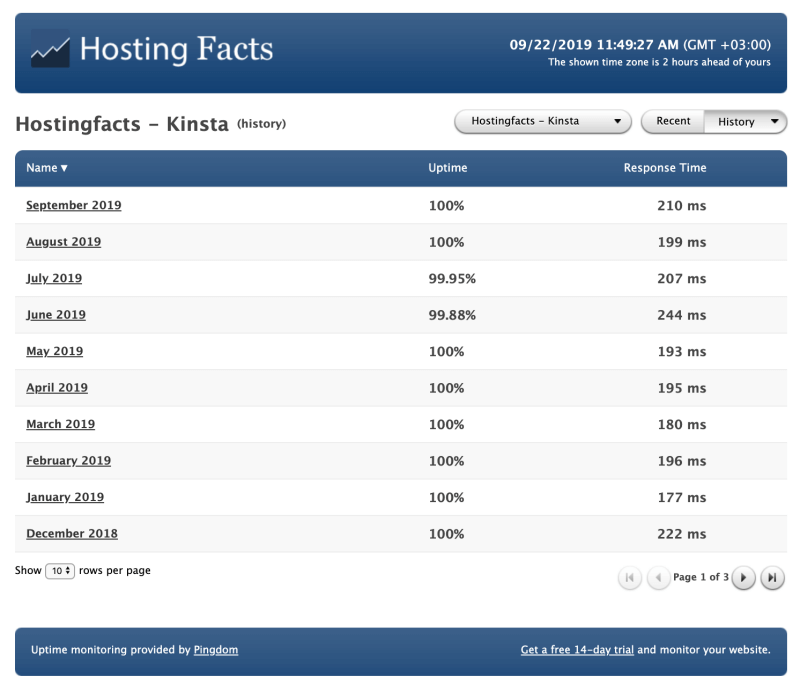Open the April 2019 report
Image resolution: width=800 pixels, height=692 pixels.
[57, 388]
